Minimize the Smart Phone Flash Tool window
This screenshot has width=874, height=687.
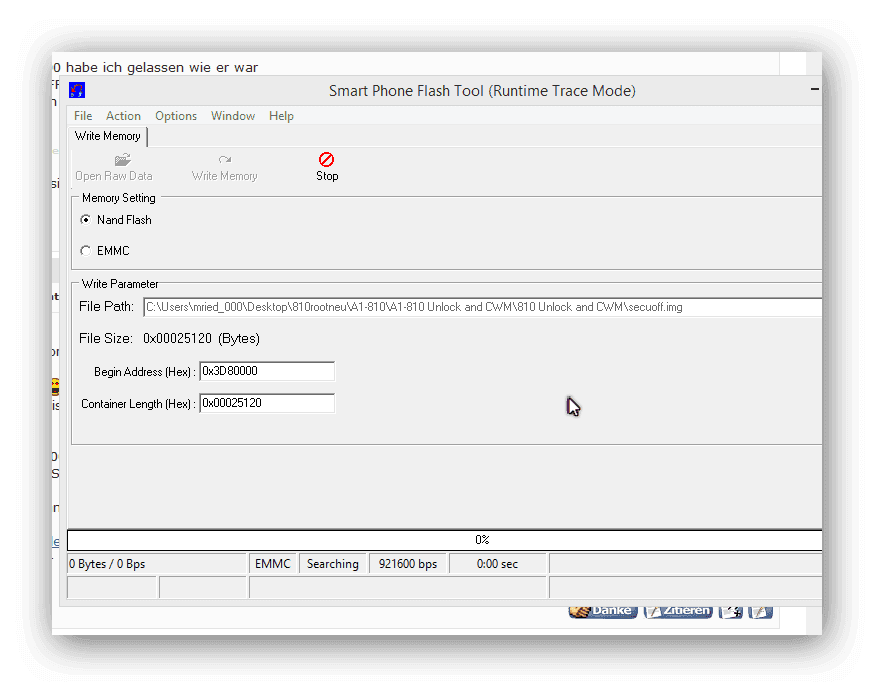pos(815,89)
